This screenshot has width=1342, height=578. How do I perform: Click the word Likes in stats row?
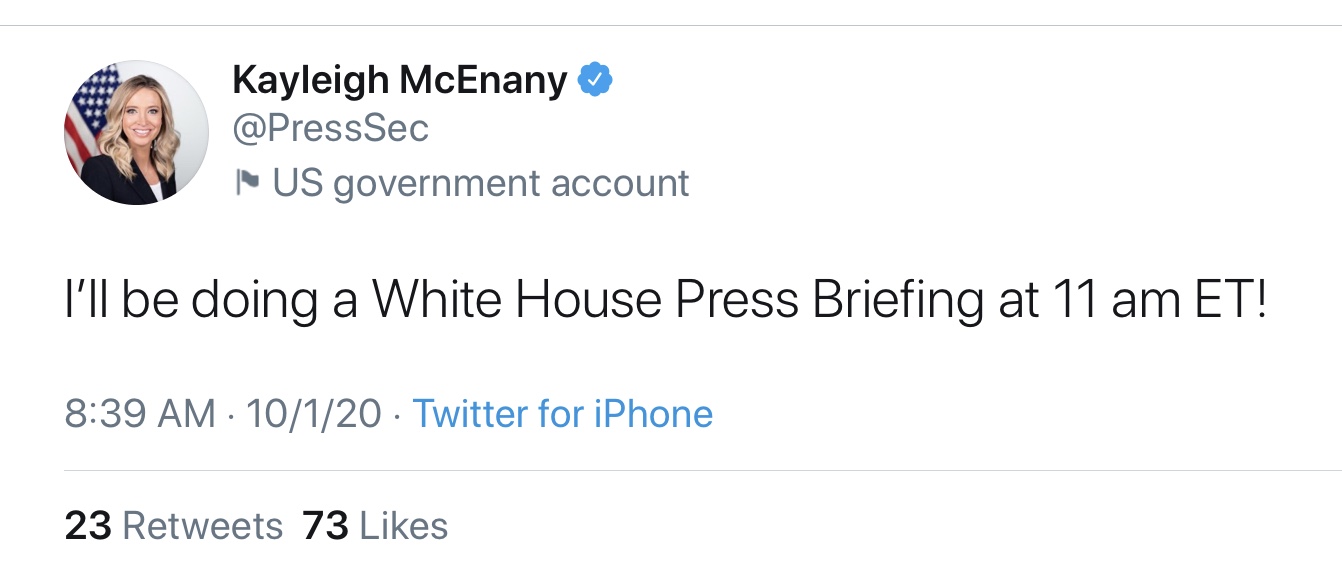[x=403, y=525]
